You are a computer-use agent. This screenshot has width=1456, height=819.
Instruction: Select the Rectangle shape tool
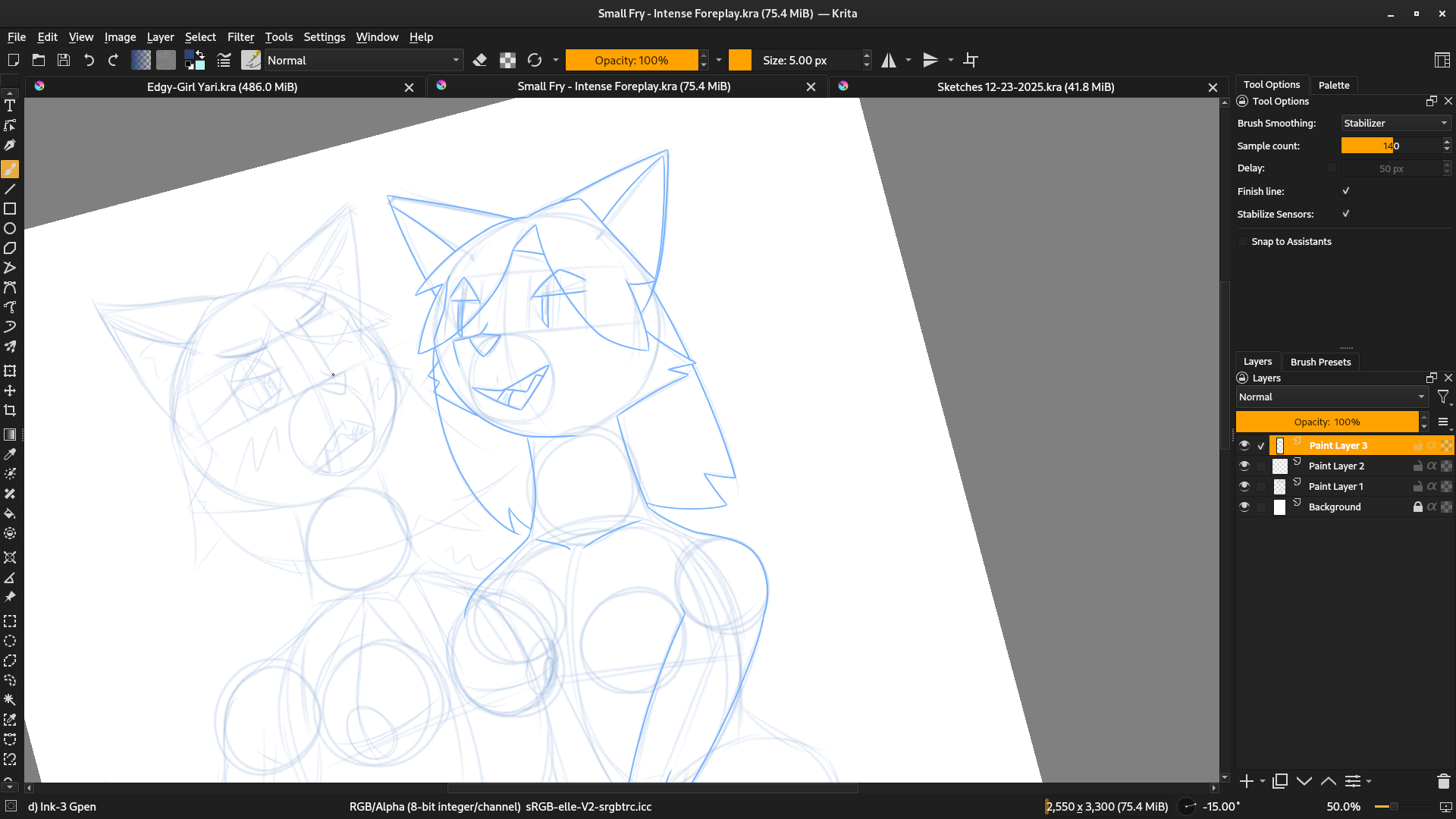point(10,209)
